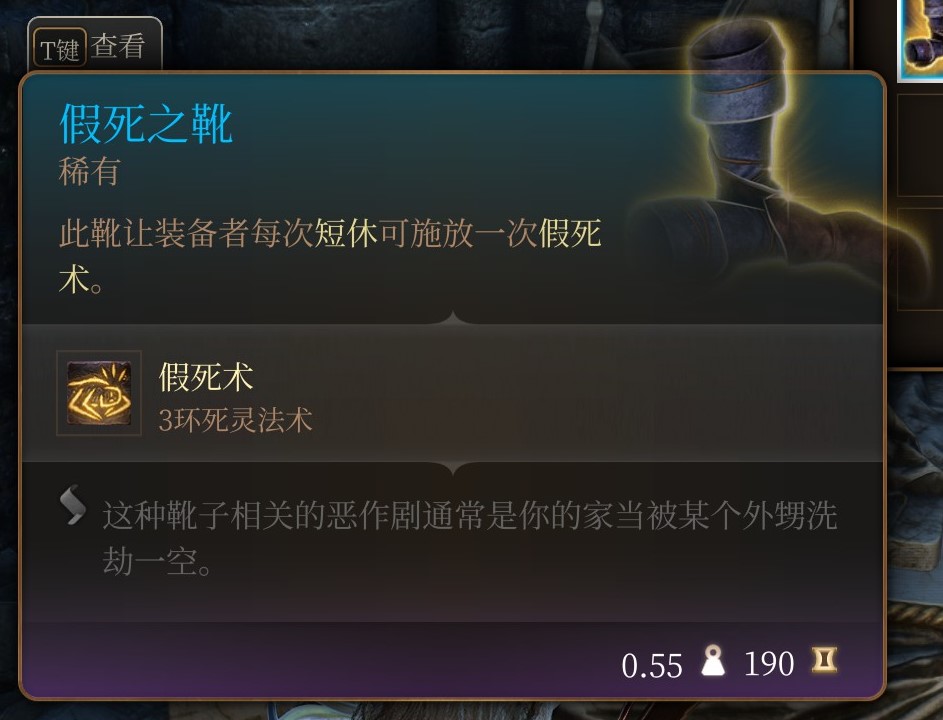The image size is (943, 720).
Task: Select the 查看 inspect button
Action: pyautogui.click(x=118, y=46)
